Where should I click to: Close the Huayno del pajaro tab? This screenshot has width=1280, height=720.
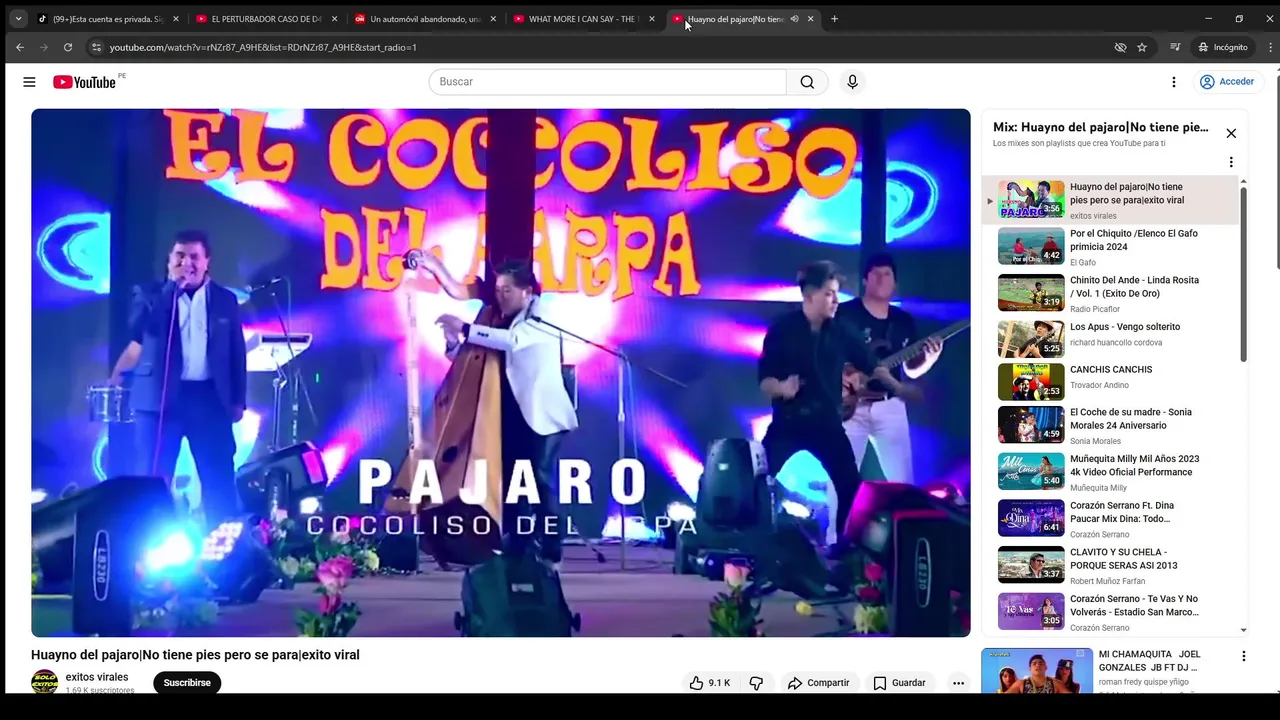(811, 19)
